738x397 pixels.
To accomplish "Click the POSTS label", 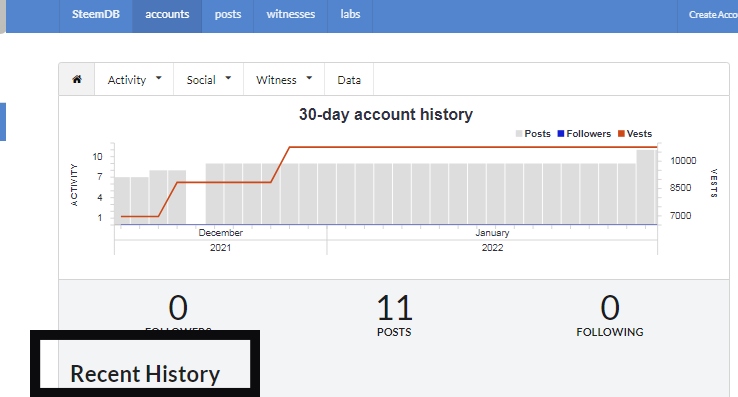I will [394, 332].
